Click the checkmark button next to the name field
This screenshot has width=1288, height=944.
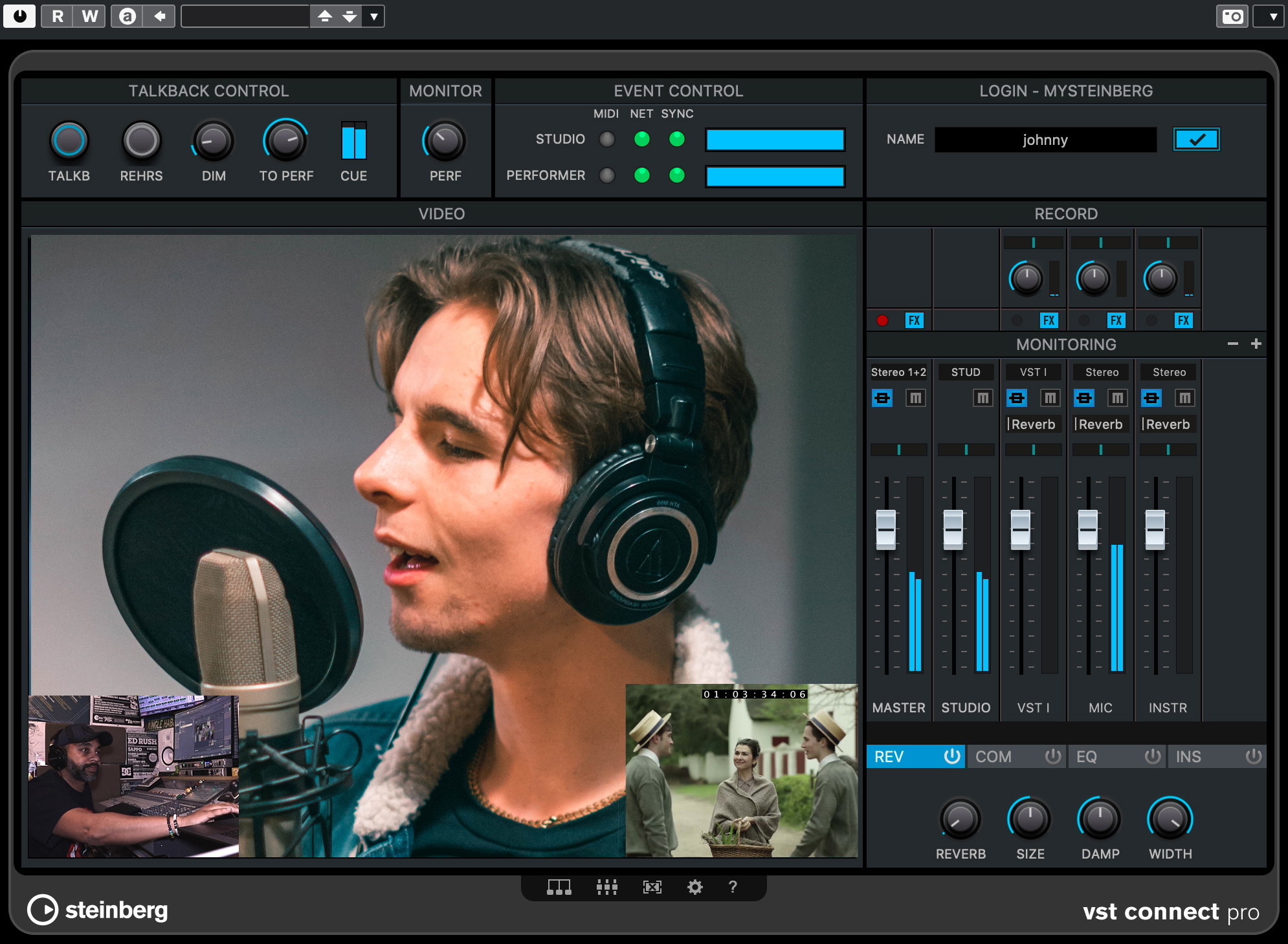pos(1196,139)
